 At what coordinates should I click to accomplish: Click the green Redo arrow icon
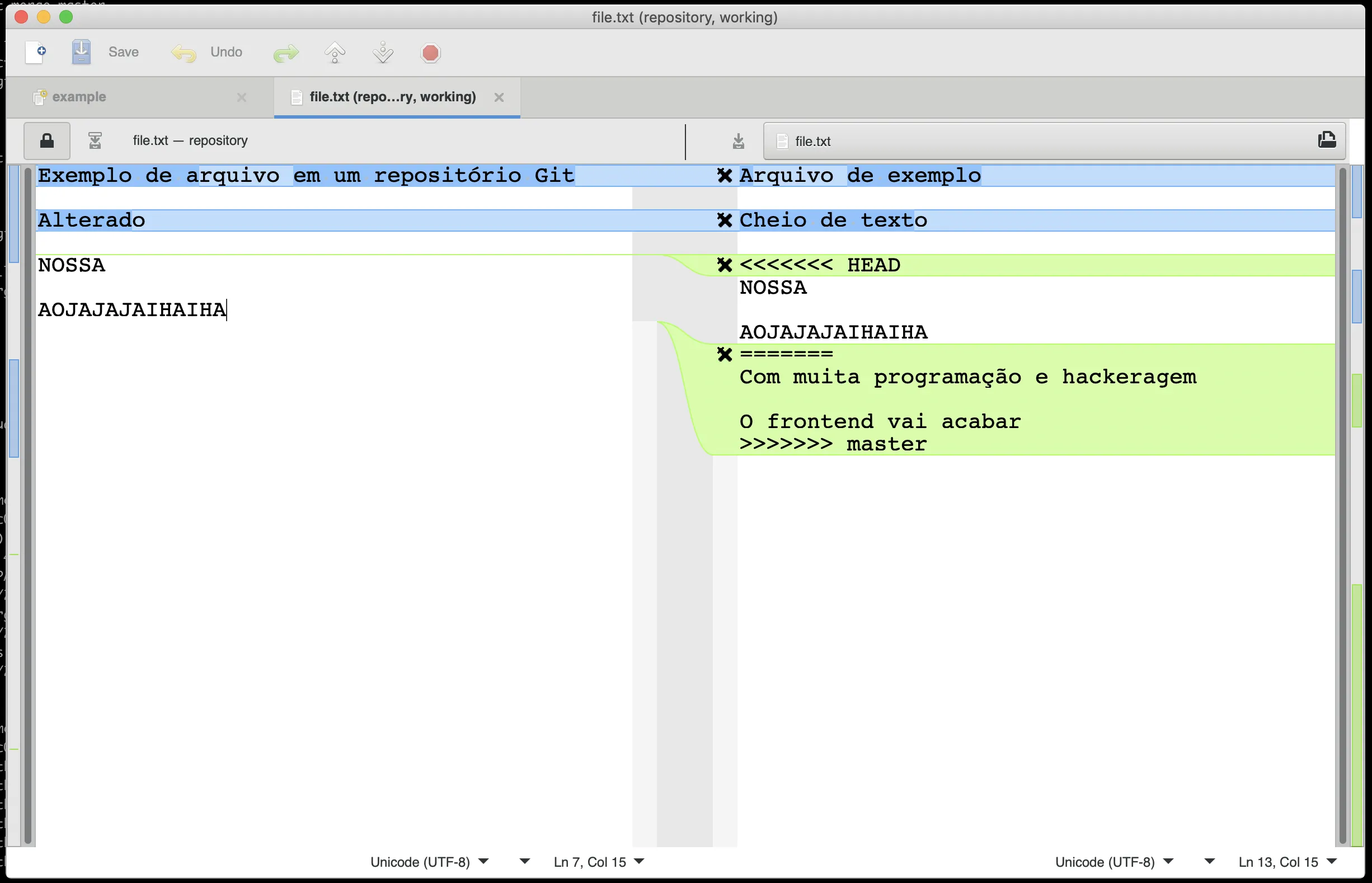pos(285,53)
